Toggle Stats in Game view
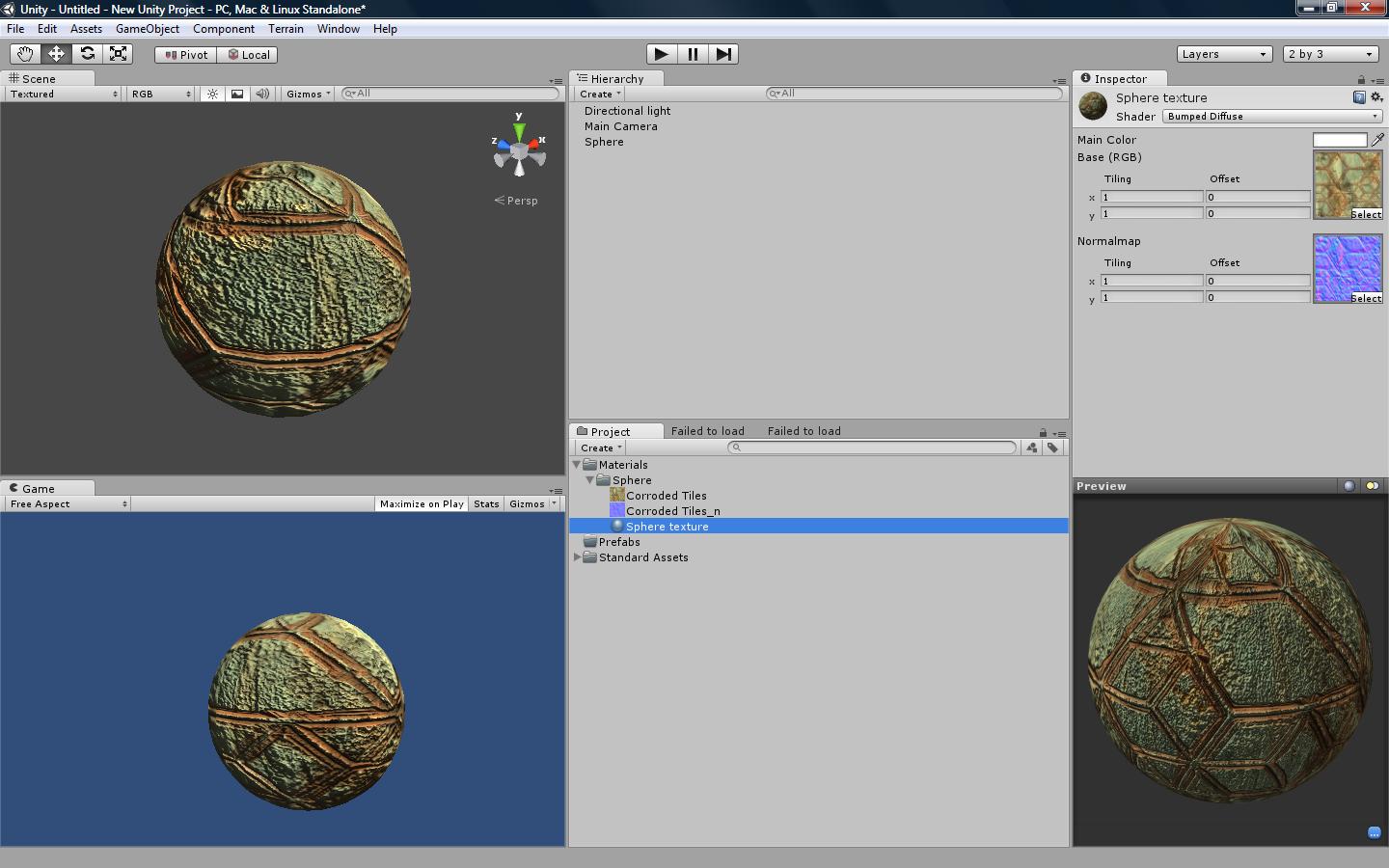Viewport: 1389px width, 868px height. 486,503
